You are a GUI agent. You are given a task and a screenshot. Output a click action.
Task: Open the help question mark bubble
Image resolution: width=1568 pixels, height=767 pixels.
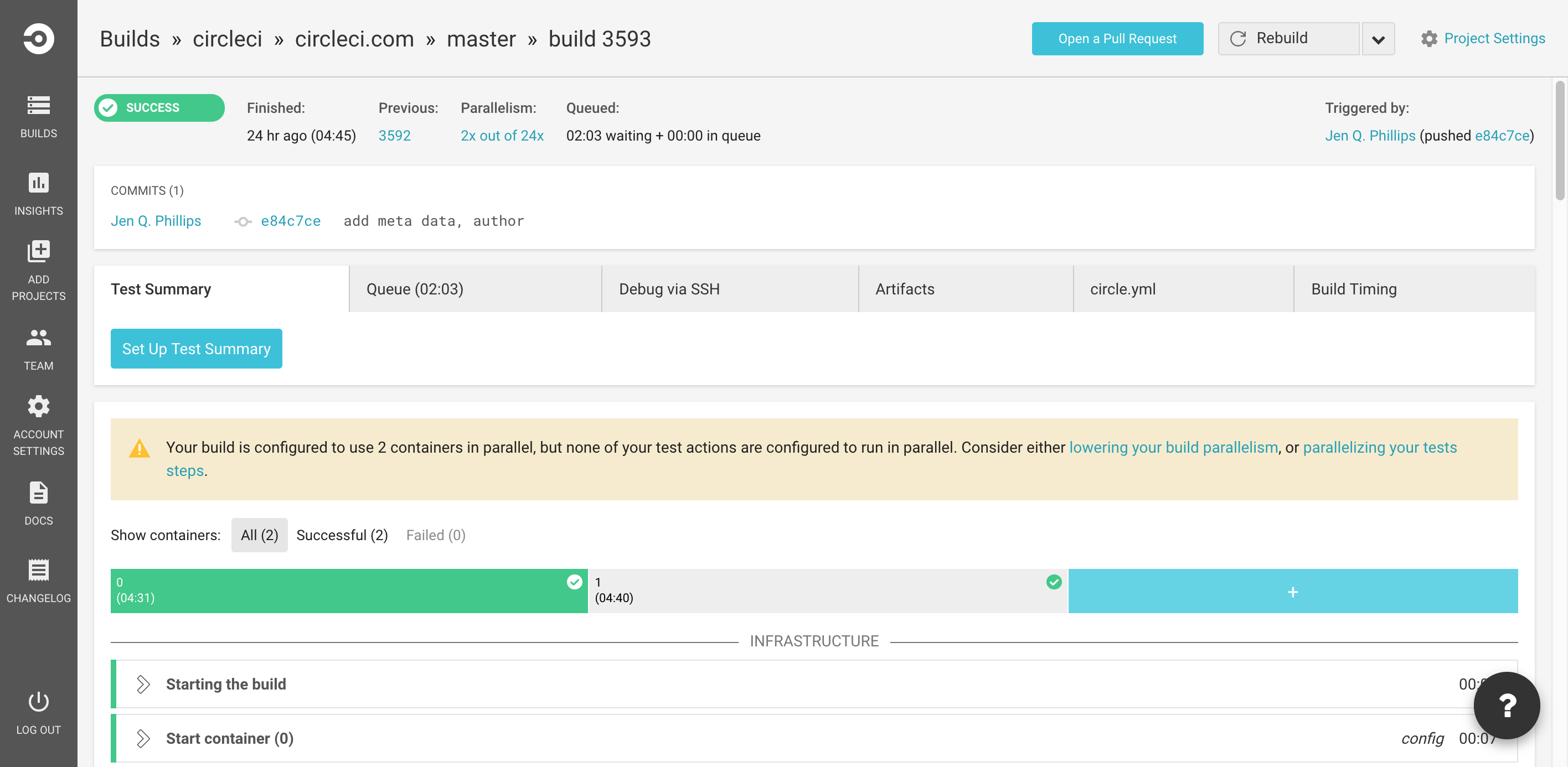tap(1506, 706)
